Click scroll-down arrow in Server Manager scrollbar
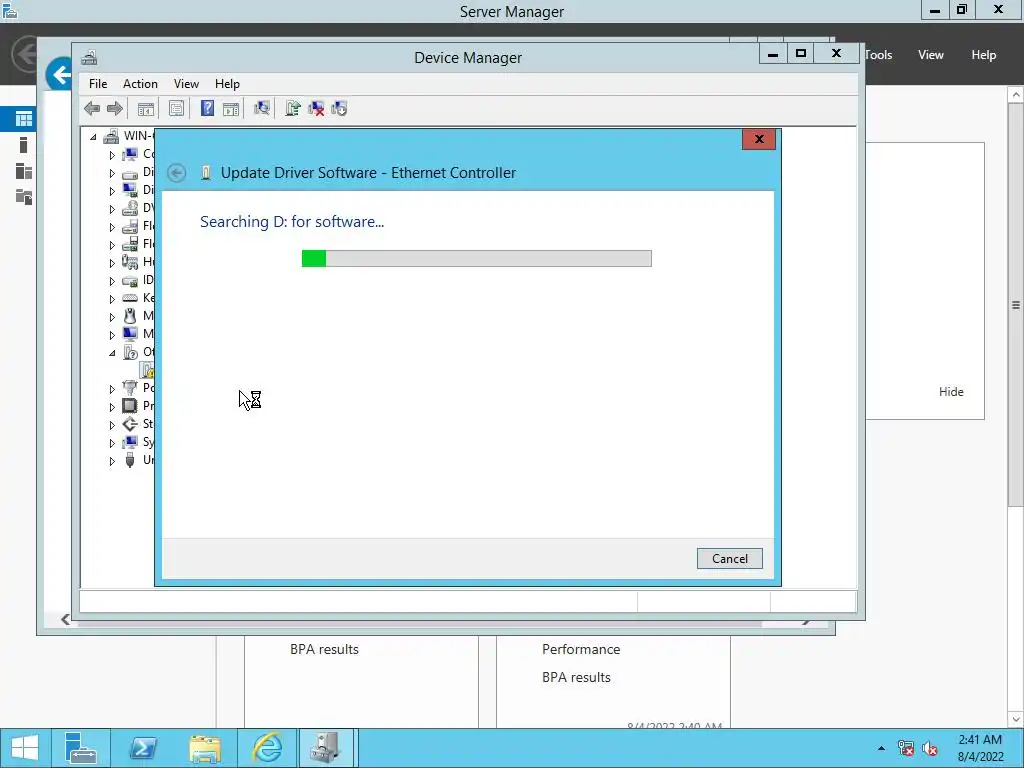This screenshot has height=768, width=1024. [x=1016, y=719]
